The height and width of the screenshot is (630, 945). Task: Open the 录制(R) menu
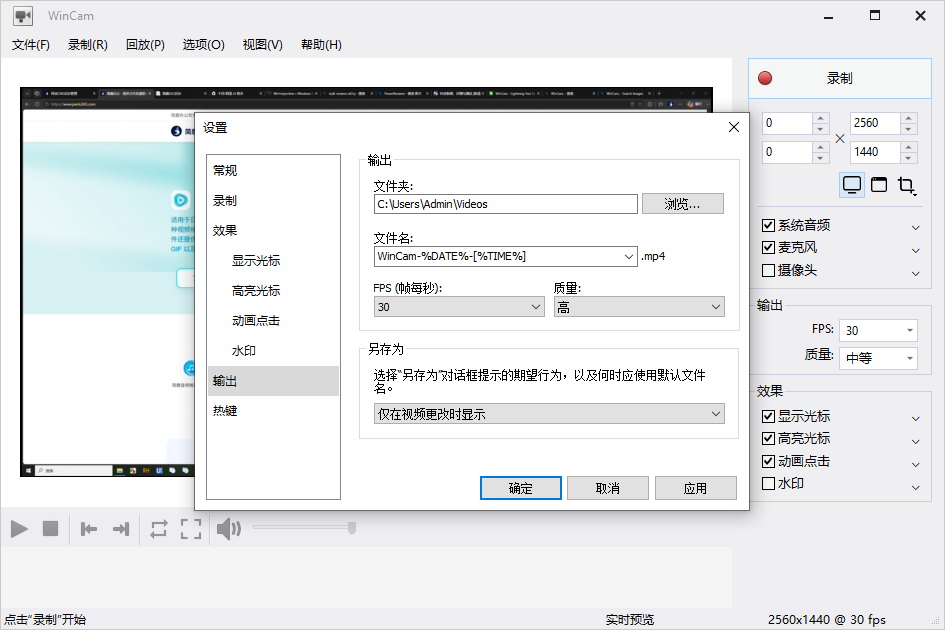point(87,45)
